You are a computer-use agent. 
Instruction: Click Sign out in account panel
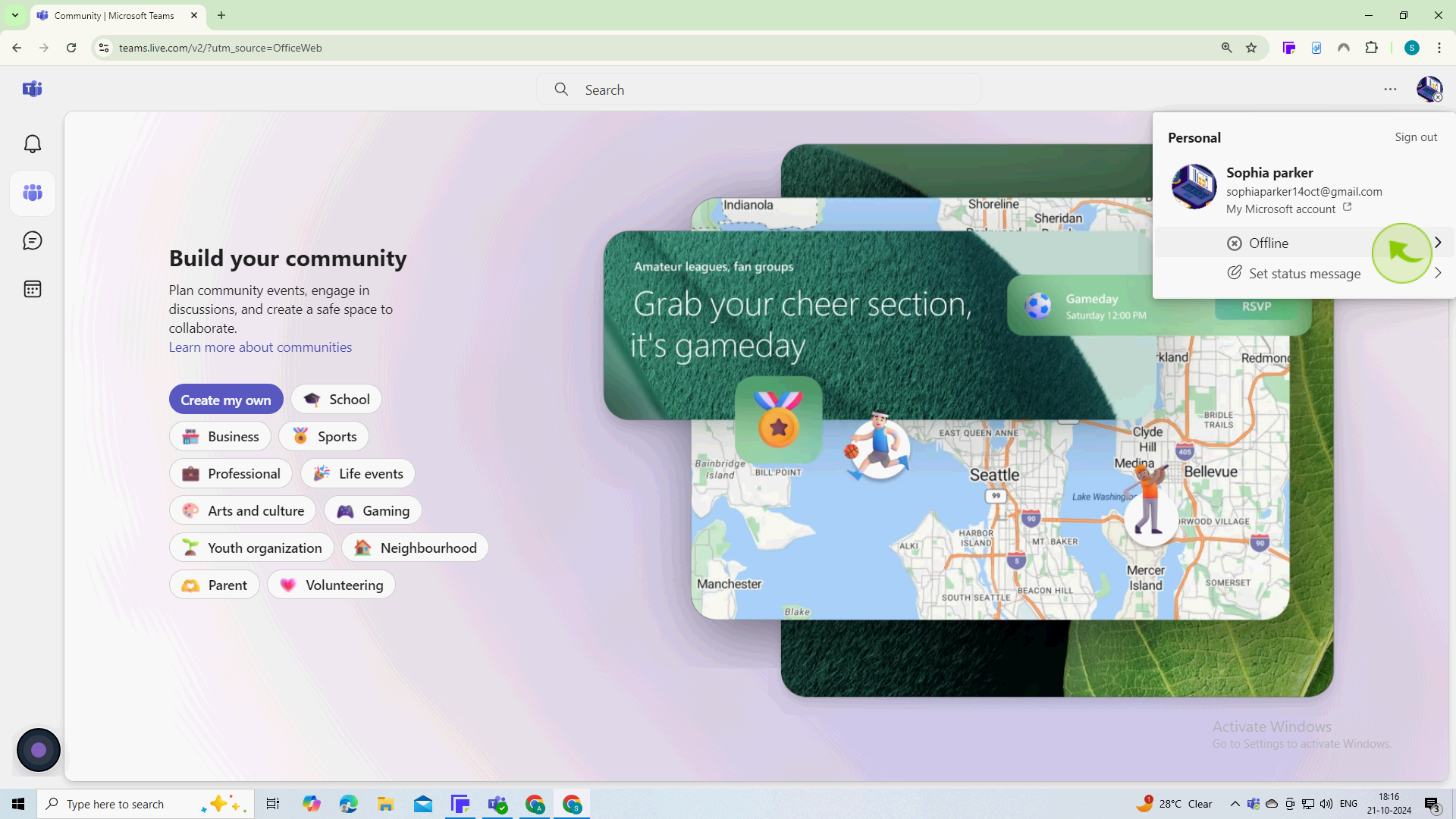[x=1416, y=137]
